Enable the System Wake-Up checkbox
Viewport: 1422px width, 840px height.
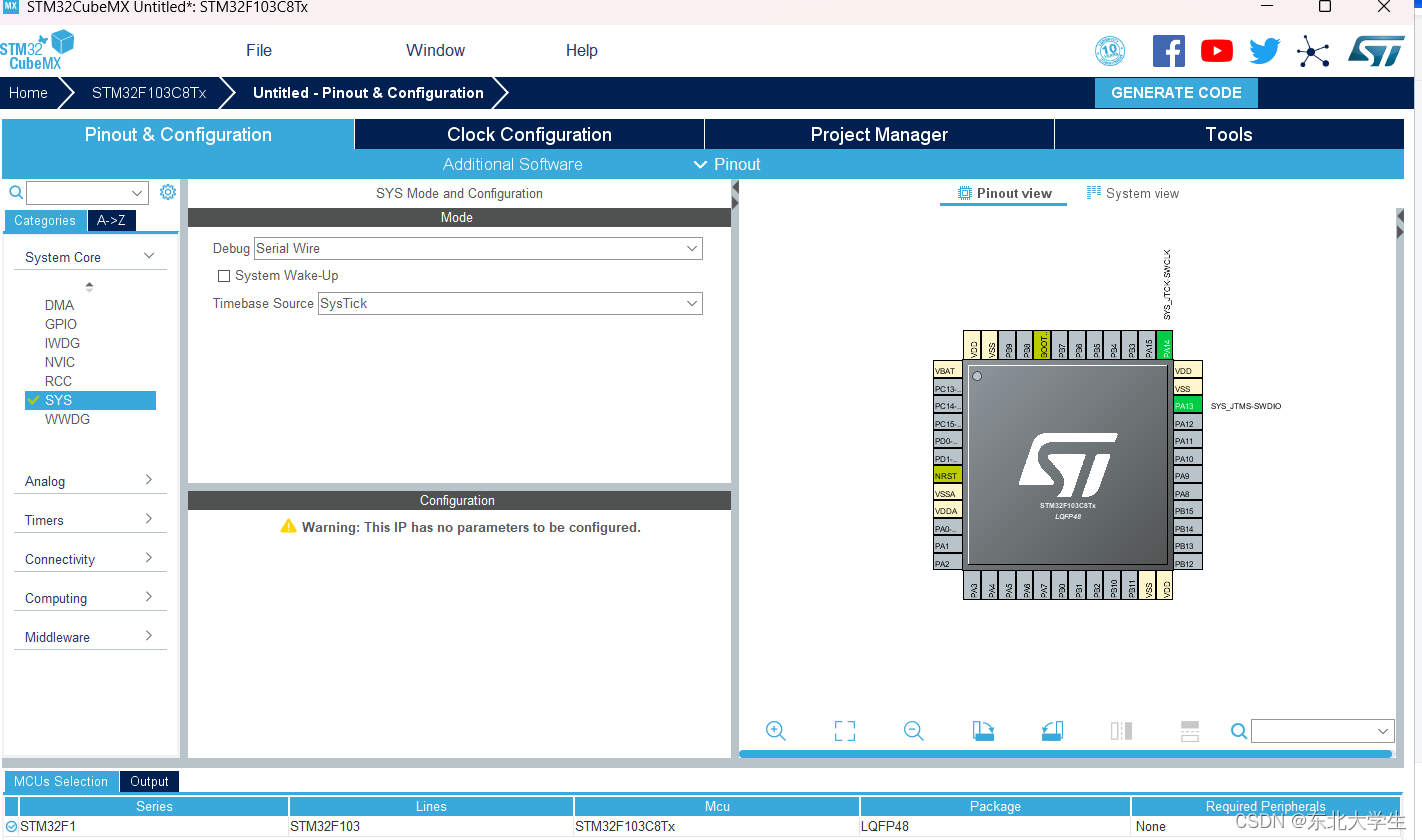click(x=224, y=276)
